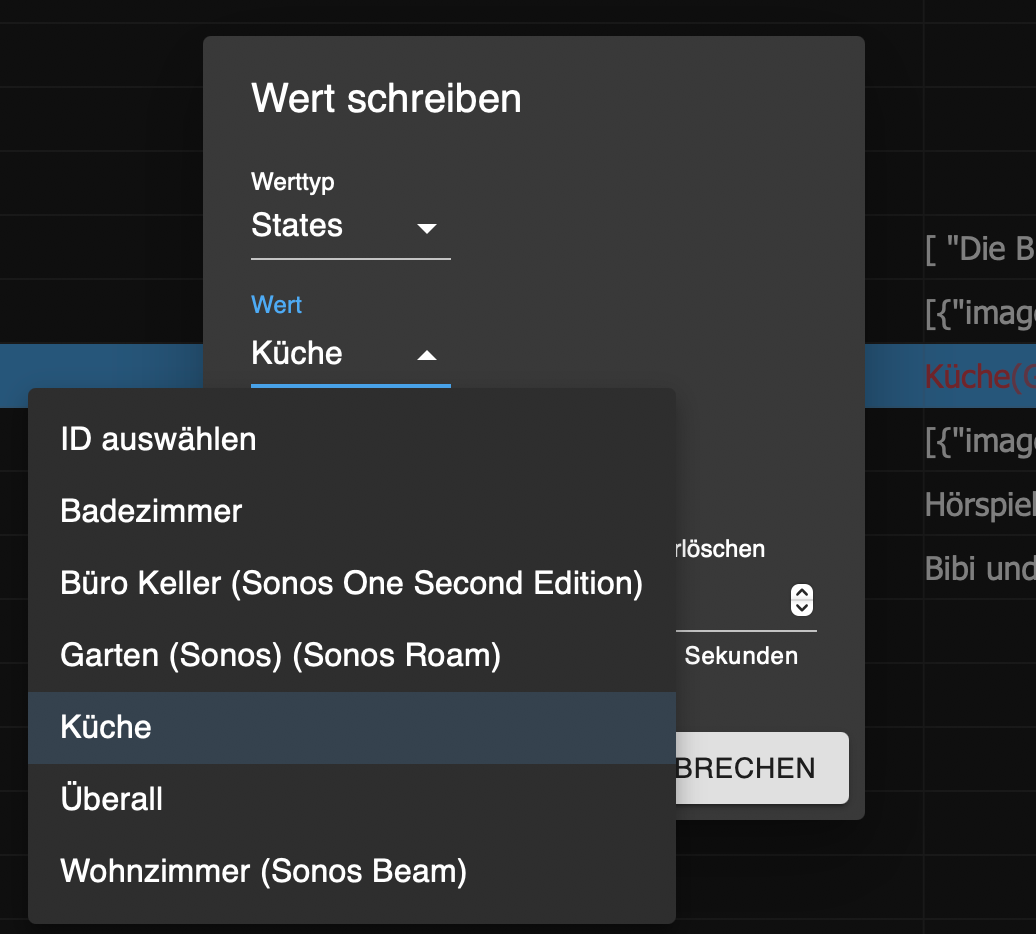Click the red Küche value in the table

pyautogui.click(x=980, y=377)
